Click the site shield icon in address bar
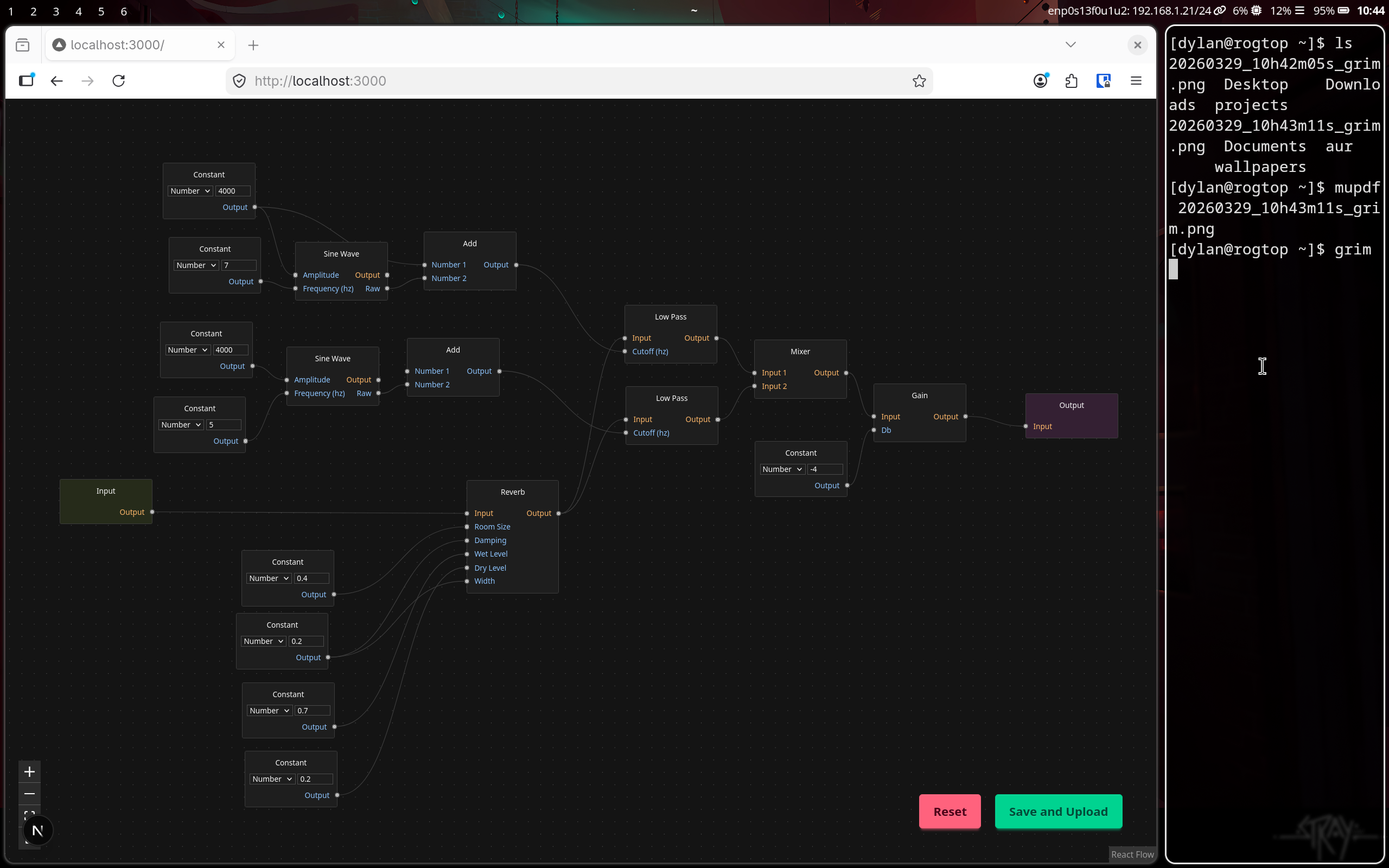Image resolution: width=1389 pixels, height=868 pixels. coord(239,81)
